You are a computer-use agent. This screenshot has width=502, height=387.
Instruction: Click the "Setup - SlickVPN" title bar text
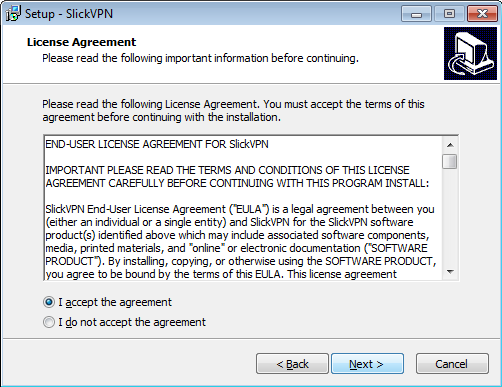point(69,14)
